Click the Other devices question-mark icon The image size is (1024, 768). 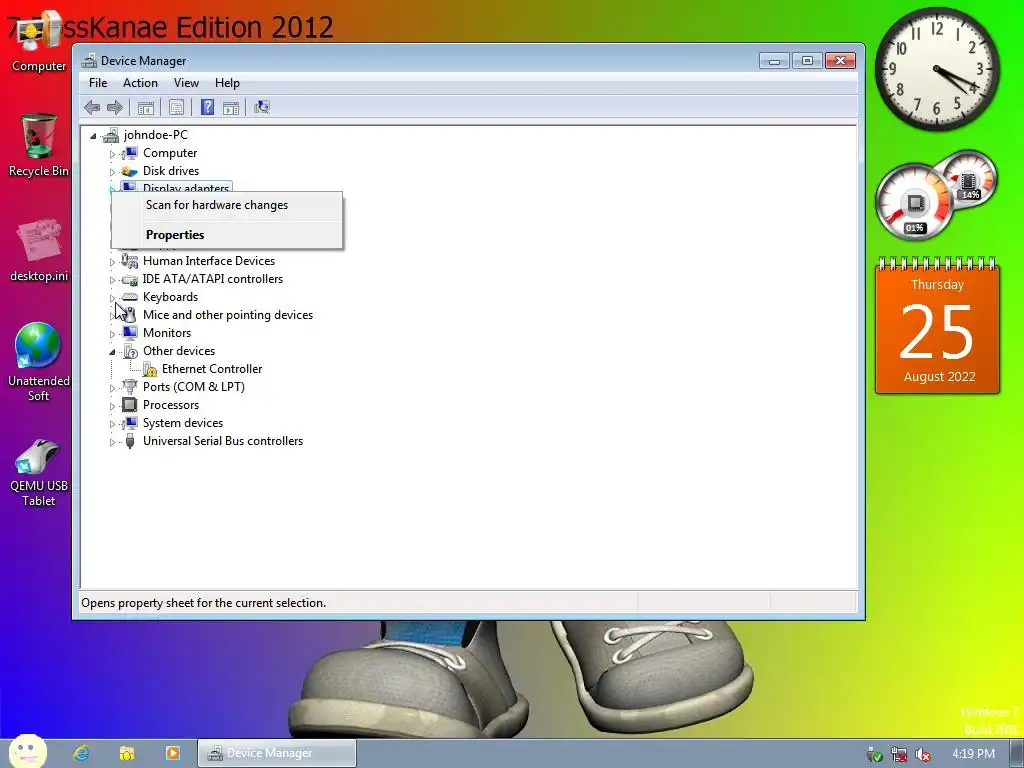tap(129, 351)
